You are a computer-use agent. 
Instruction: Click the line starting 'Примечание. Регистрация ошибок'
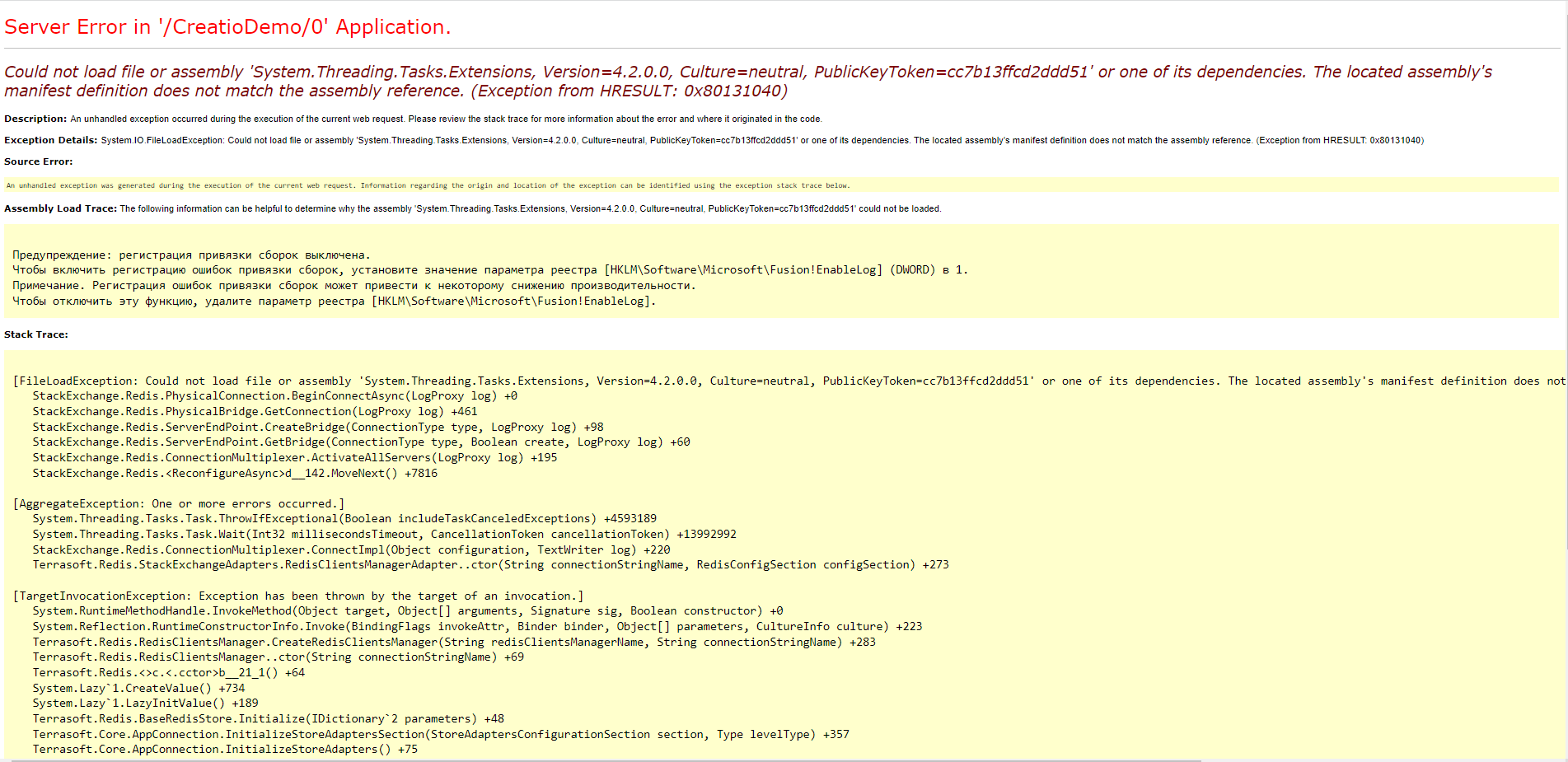coord(354,286)
